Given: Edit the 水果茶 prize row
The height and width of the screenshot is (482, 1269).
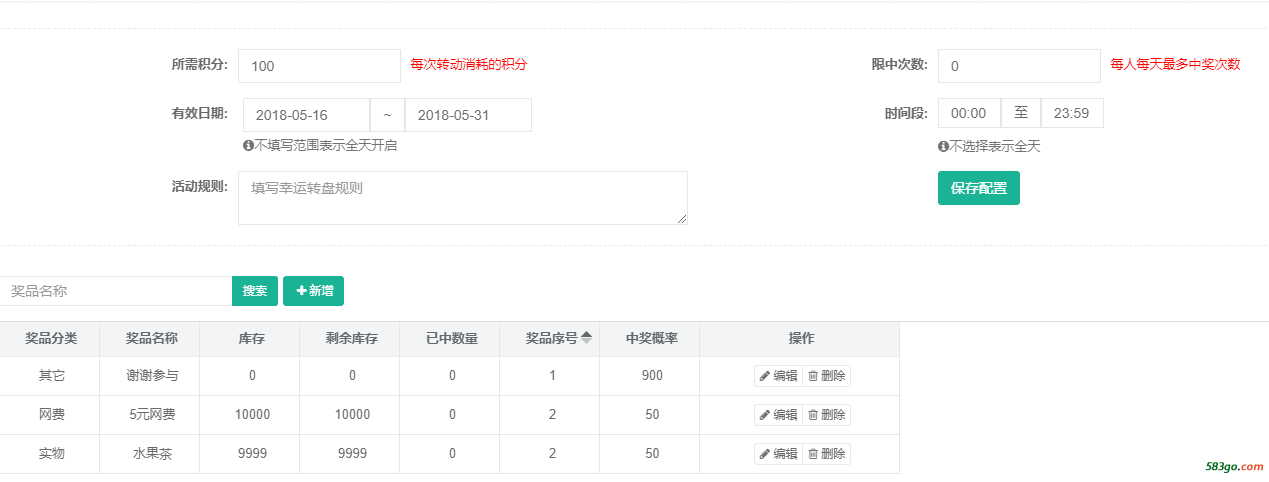Looking at the screenshot, I should tap(778, 454).
